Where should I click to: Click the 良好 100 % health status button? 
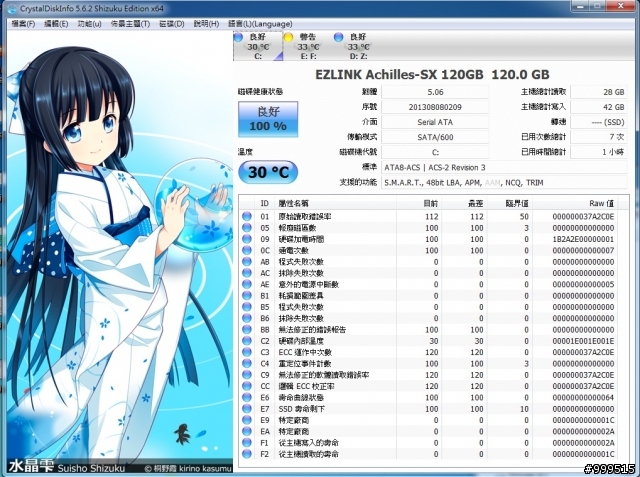point(268,119)
